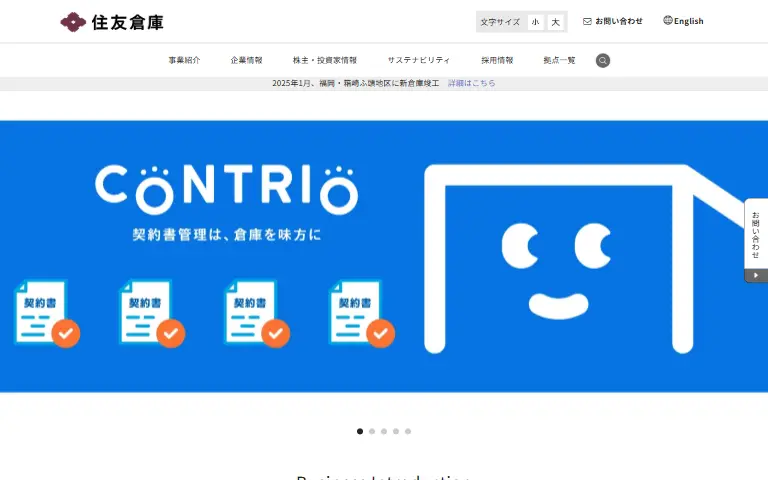768x480 pixels.
Task: Click the globe icon beside English
Action: (668, 20)
